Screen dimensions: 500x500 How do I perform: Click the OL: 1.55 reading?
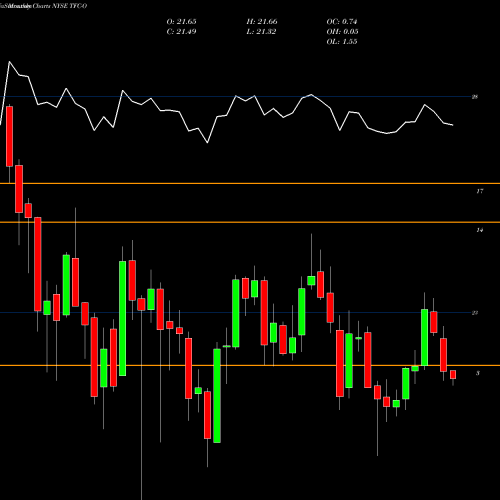[342, 42]
